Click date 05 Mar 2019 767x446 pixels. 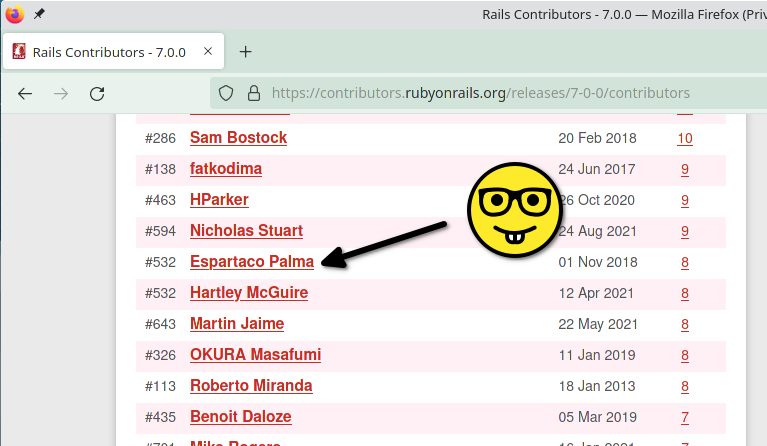click(597, 418)
